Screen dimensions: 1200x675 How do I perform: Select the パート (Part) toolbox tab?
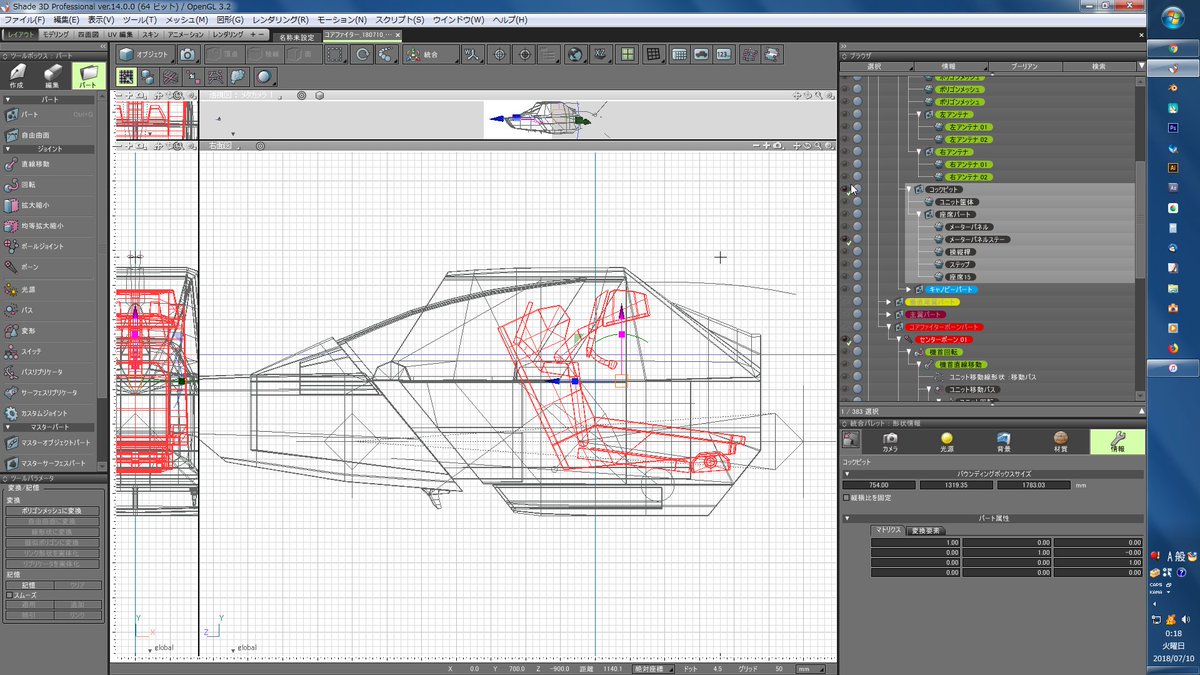click(88, 76)
